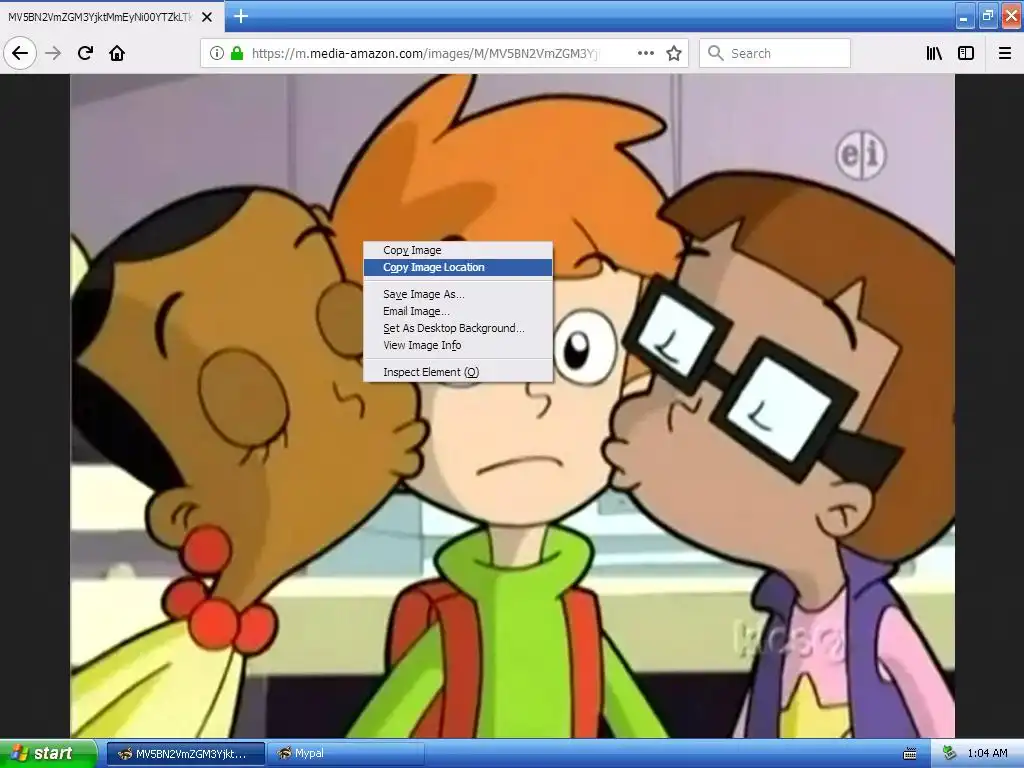Viewport: 1024px width, 768px height.
Task: Open the home page icon
Action: (x=117, y=53)
